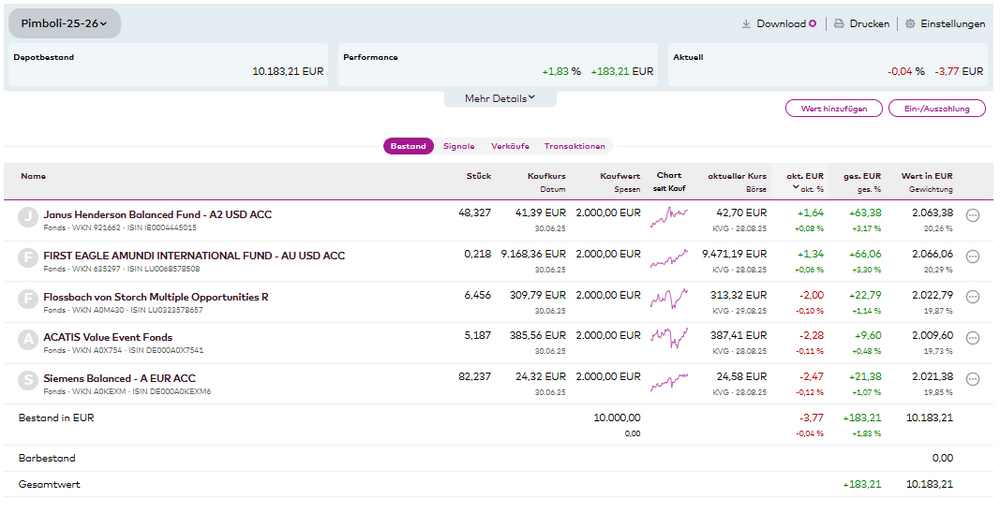This screenshot has height=513, width=1000.
Task: Open the options menu for First Eagle Amundi row
Action: [x=972, y=256]
